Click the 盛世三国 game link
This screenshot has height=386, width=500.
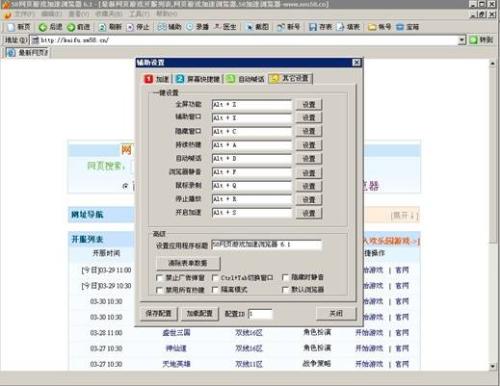176,333
